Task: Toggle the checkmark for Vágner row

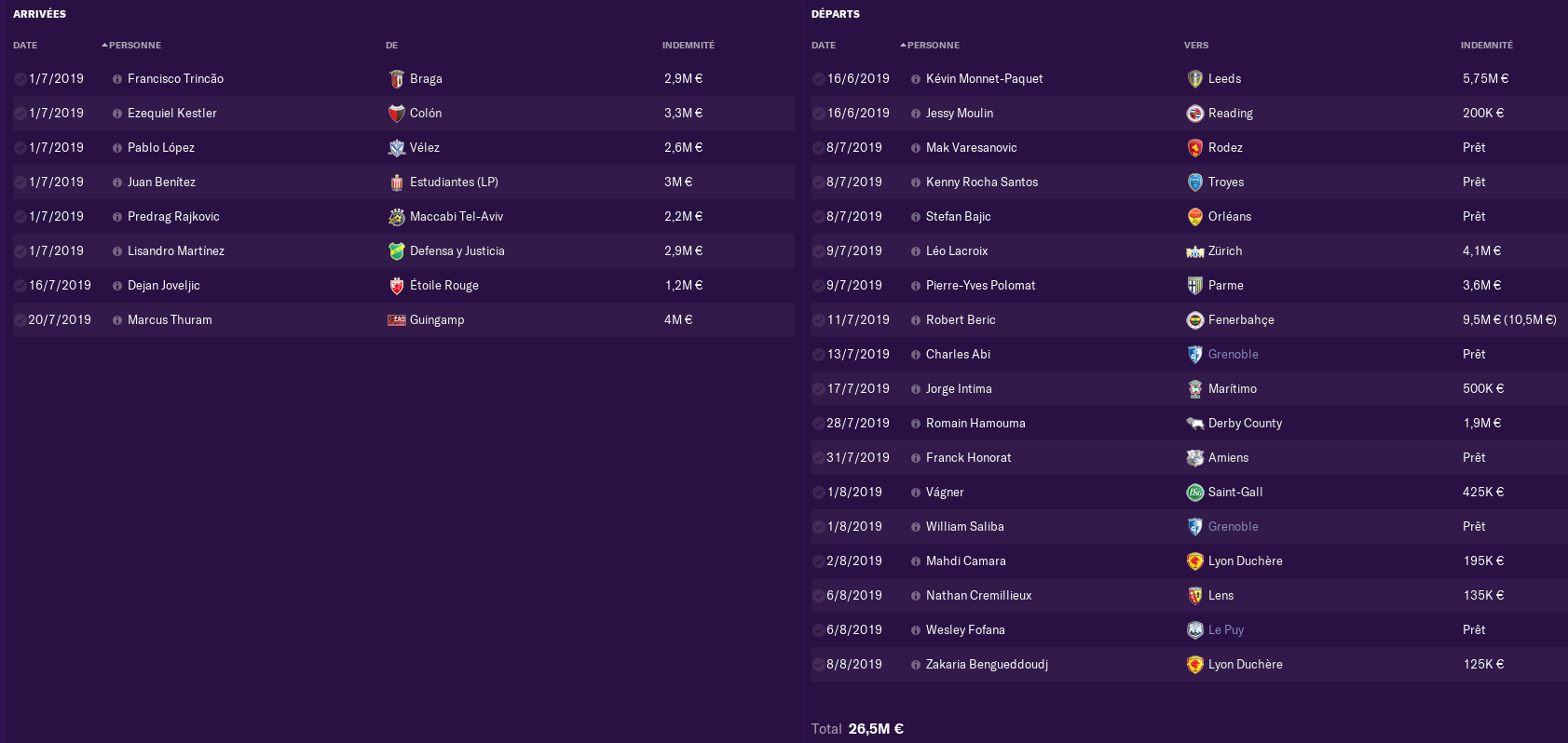Action: click(x=818, y=493)
